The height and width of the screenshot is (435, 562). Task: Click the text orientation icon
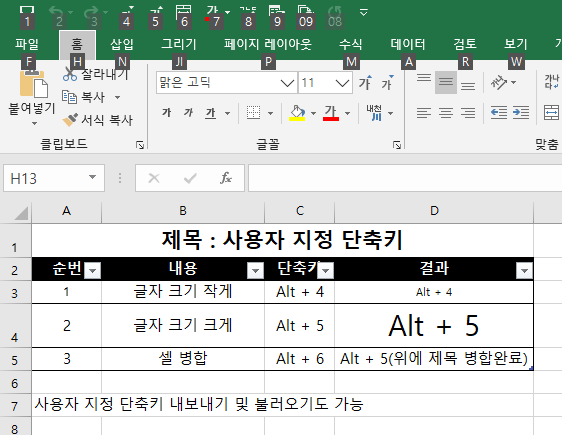[499, 83]
